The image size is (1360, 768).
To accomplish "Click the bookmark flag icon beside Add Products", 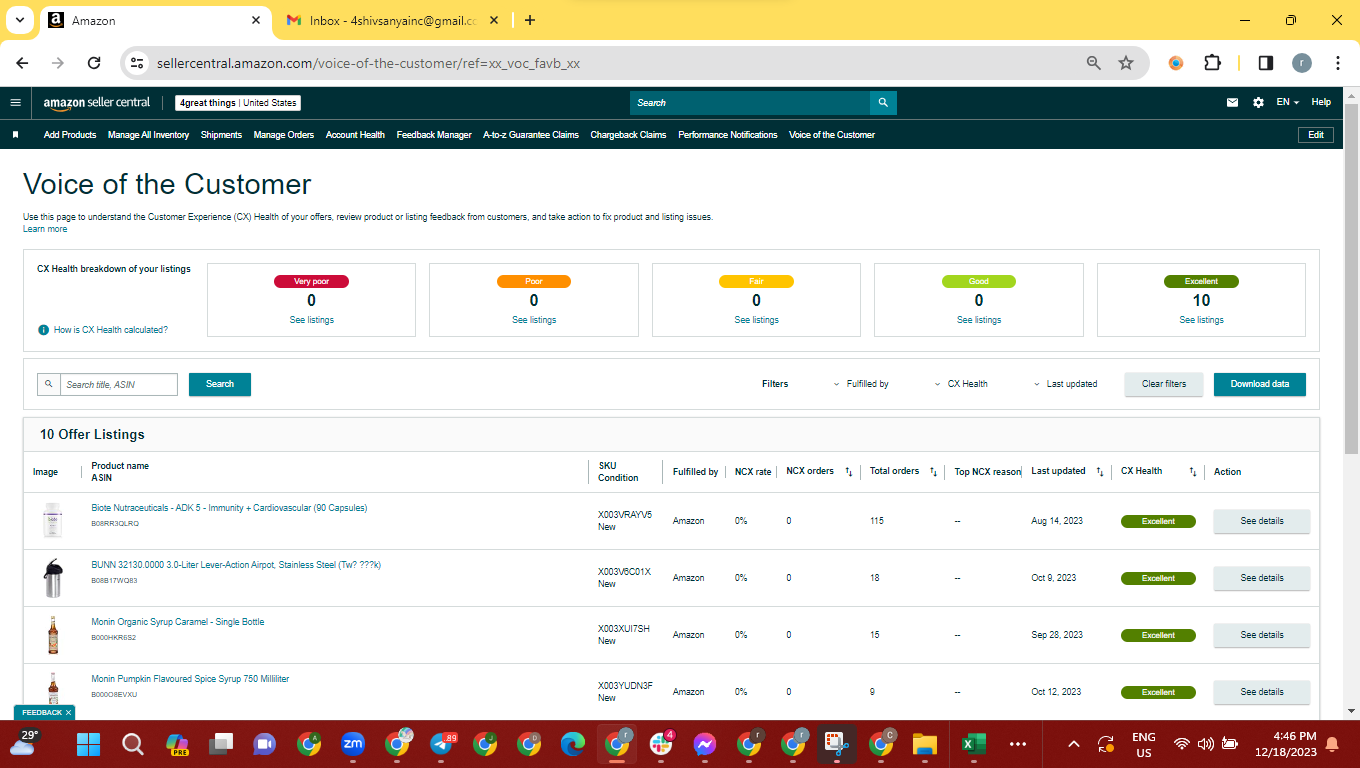I will [x=15, y=135].
